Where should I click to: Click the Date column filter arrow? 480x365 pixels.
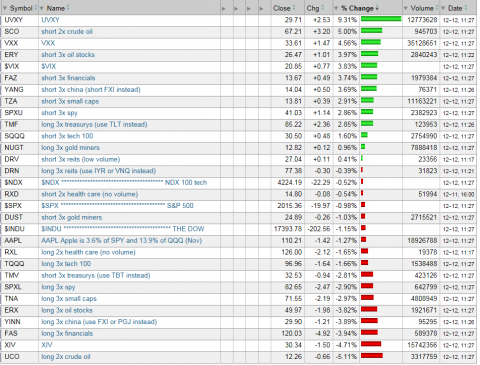pos(443,8)
